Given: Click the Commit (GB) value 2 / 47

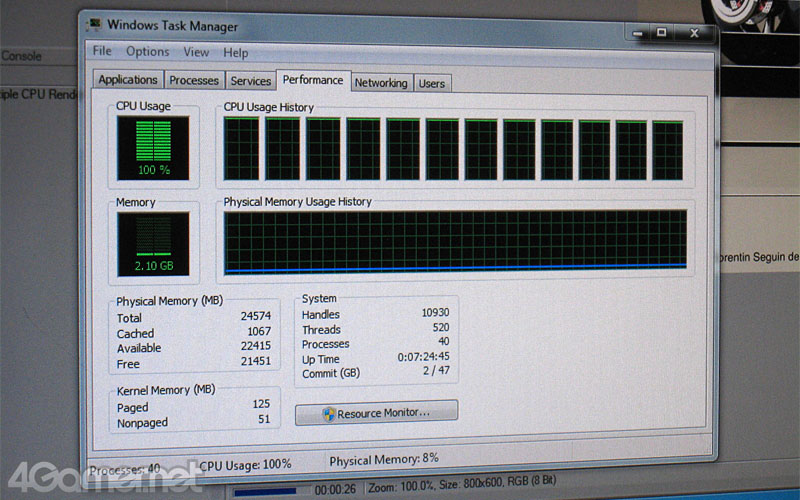Looking at the screenshot, I should pyautogui.click(x=436, y=370).
